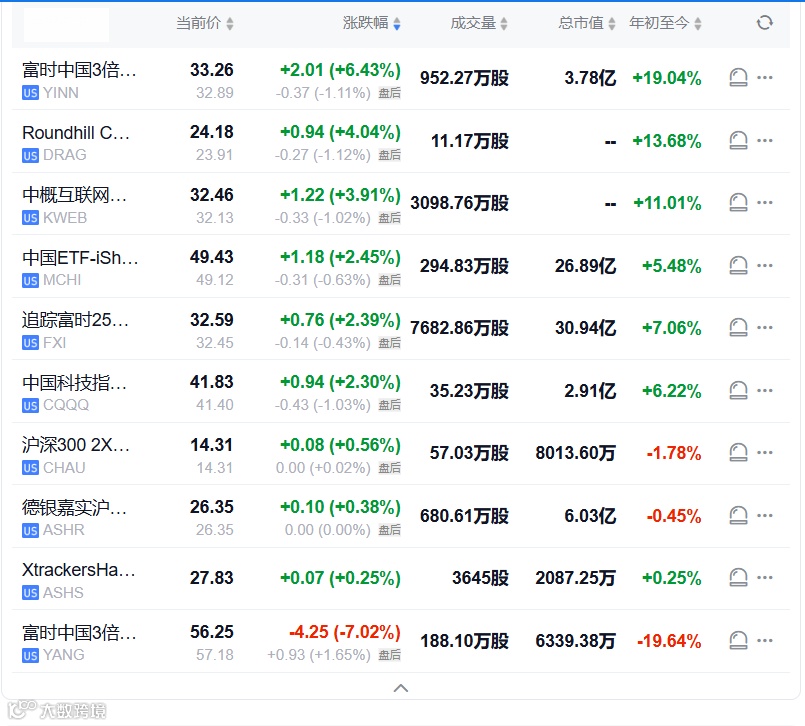Set price alert bell for KWEB
The width and height of the screenshot is (805, 726).
click(738, 202)
